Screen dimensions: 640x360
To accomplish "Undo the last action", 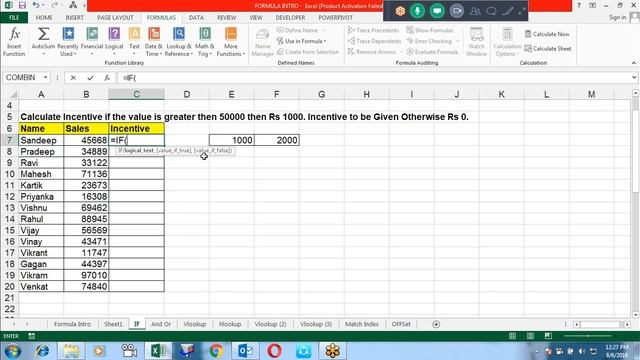I will click(x=36, y=5).
